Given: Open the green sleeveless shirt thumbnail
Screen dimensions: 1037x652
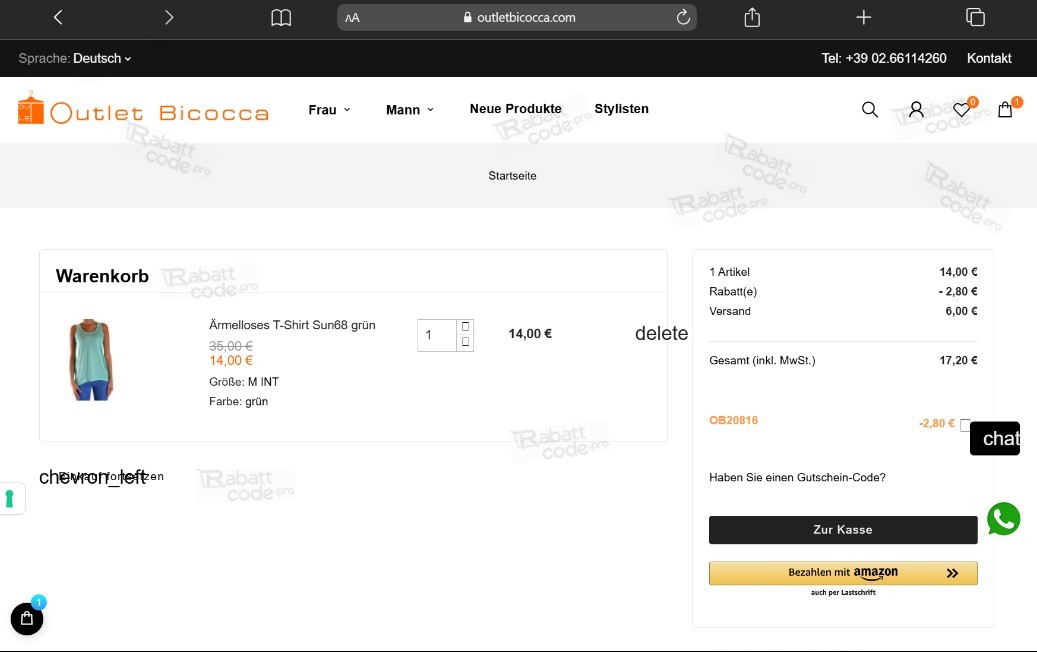Looking at the screenshot, I should click(91, 360).
